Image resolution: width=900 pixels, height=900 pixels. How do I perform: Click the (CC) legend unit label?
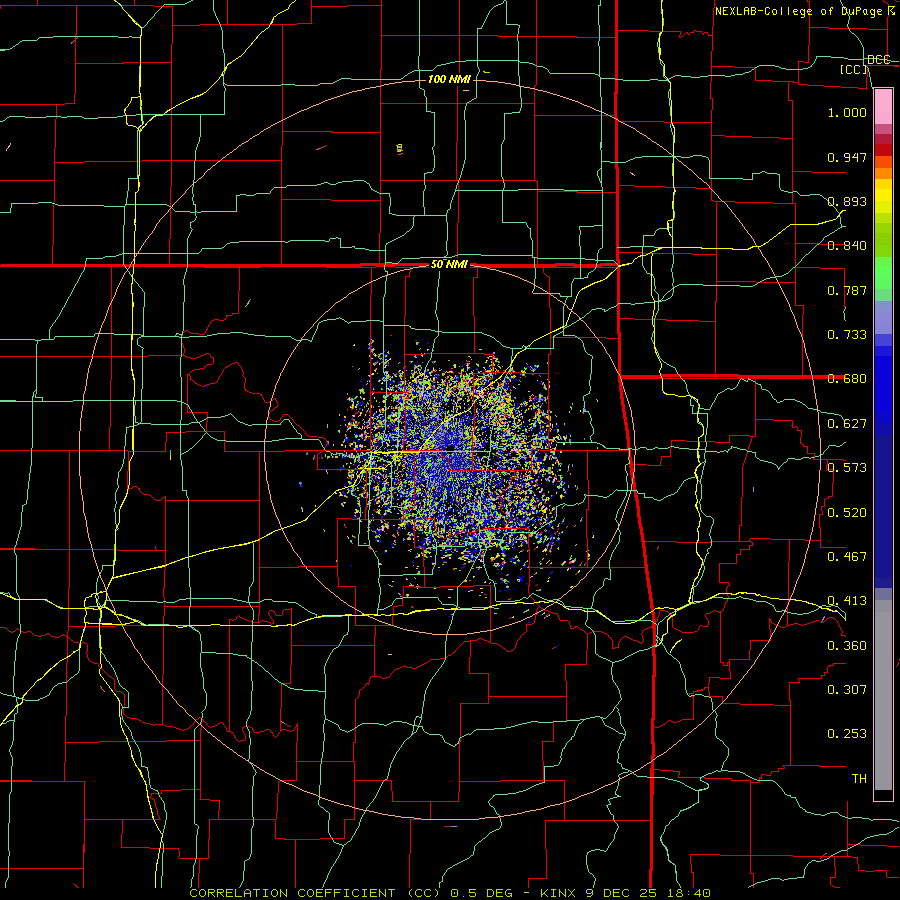click(854, 69)
